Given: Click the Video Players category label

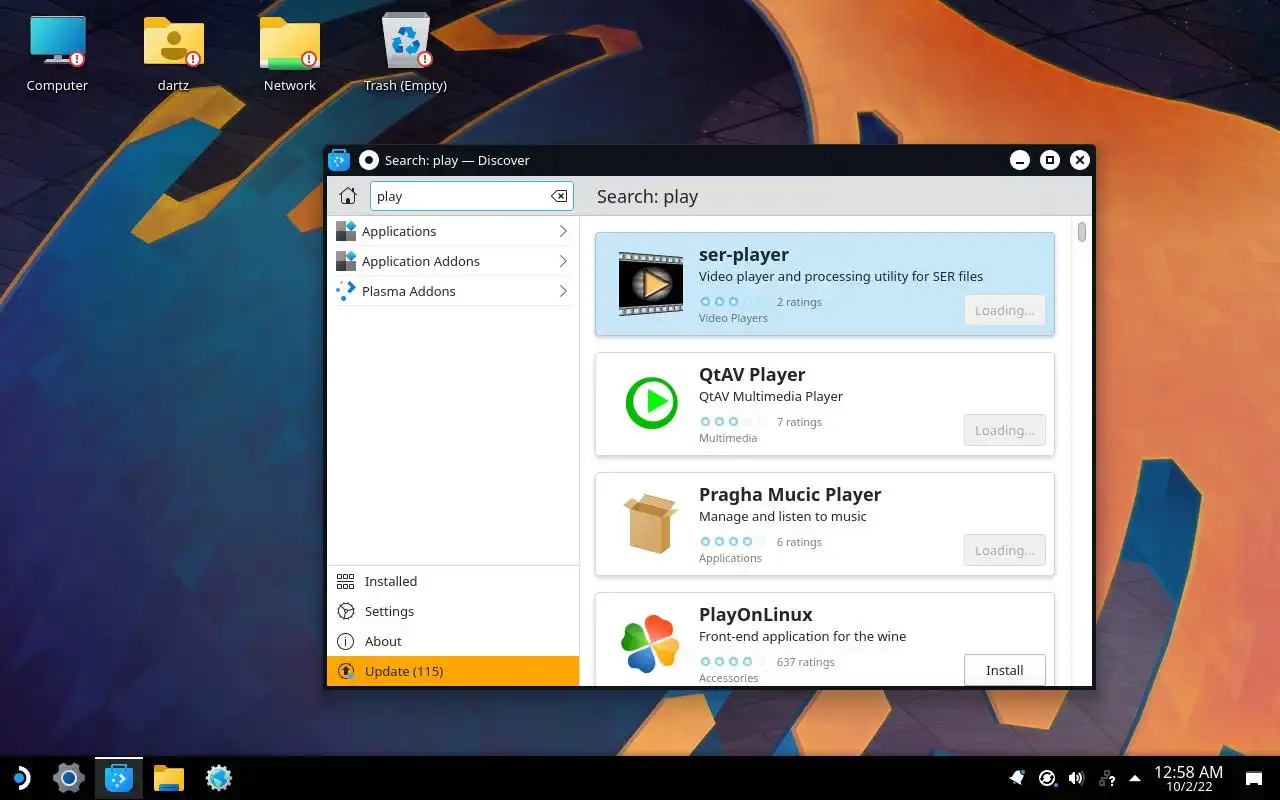Looking at the screenshot, I should tap(733, 318).
